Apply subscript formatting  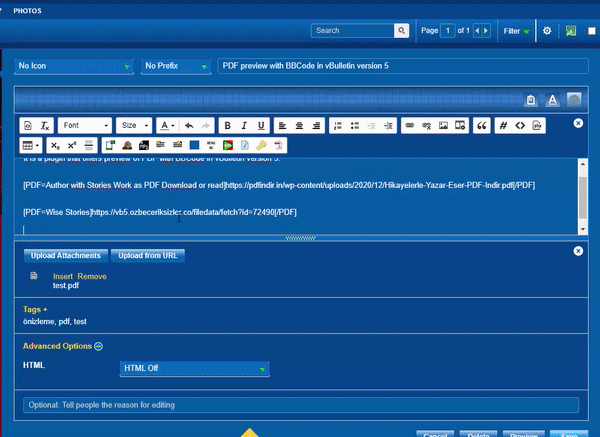coord(55,145)
